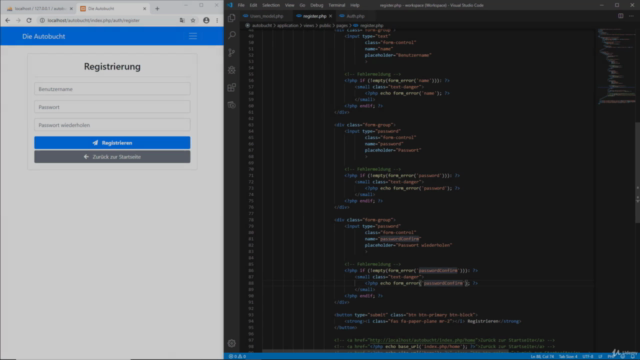Click the application breadcrumb segment
The width and height of the screenshot is (640, 360).
(288, 25)
